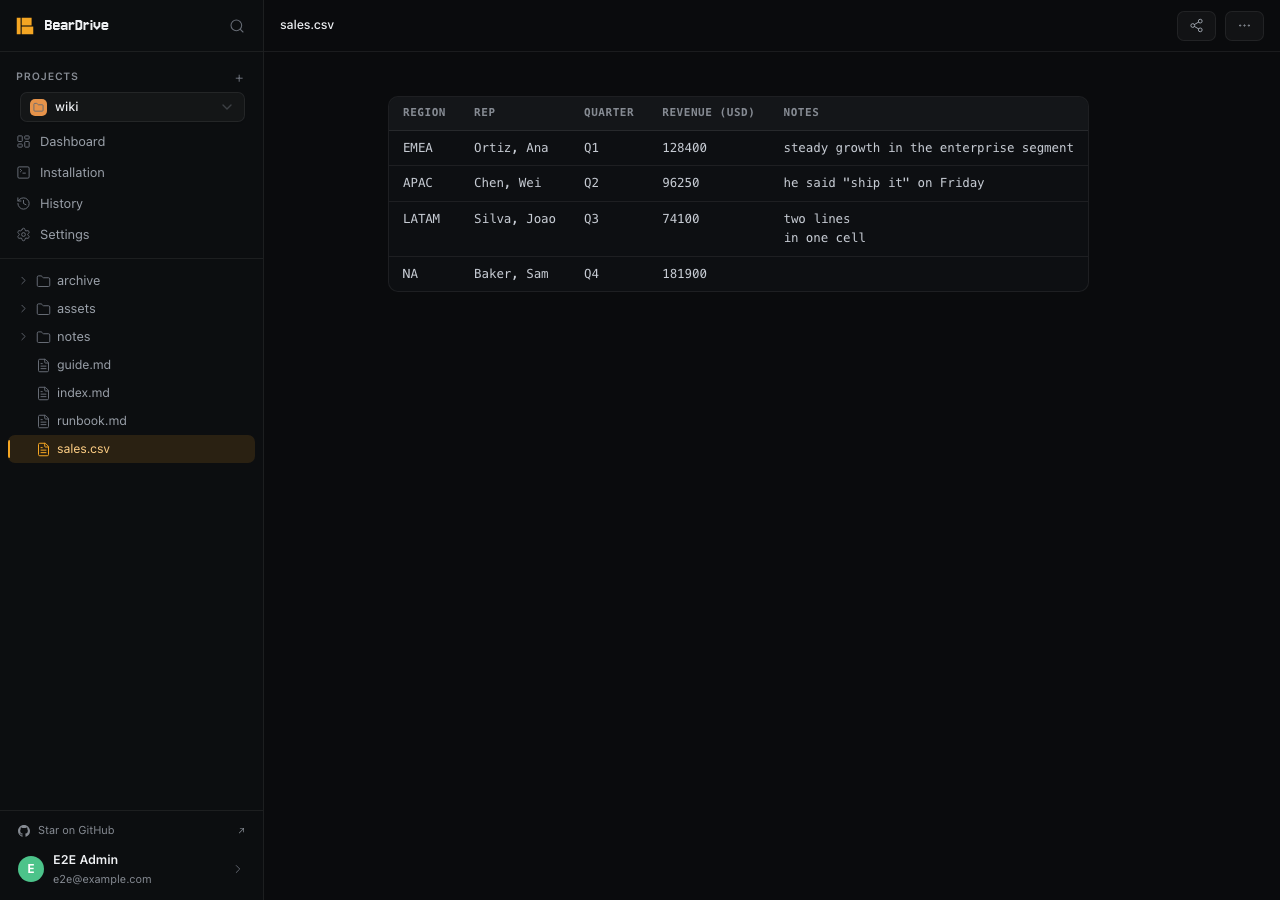Expand the archive folder chevron

tap(23, 281)
